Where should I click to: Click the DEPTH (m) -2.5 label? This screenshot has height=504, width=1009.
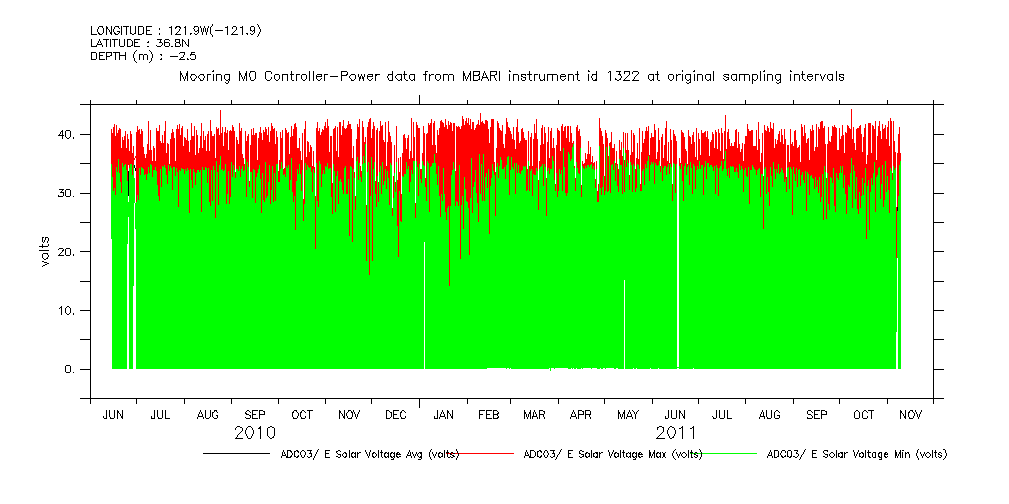pyautogui.click(x=140, y=55)
